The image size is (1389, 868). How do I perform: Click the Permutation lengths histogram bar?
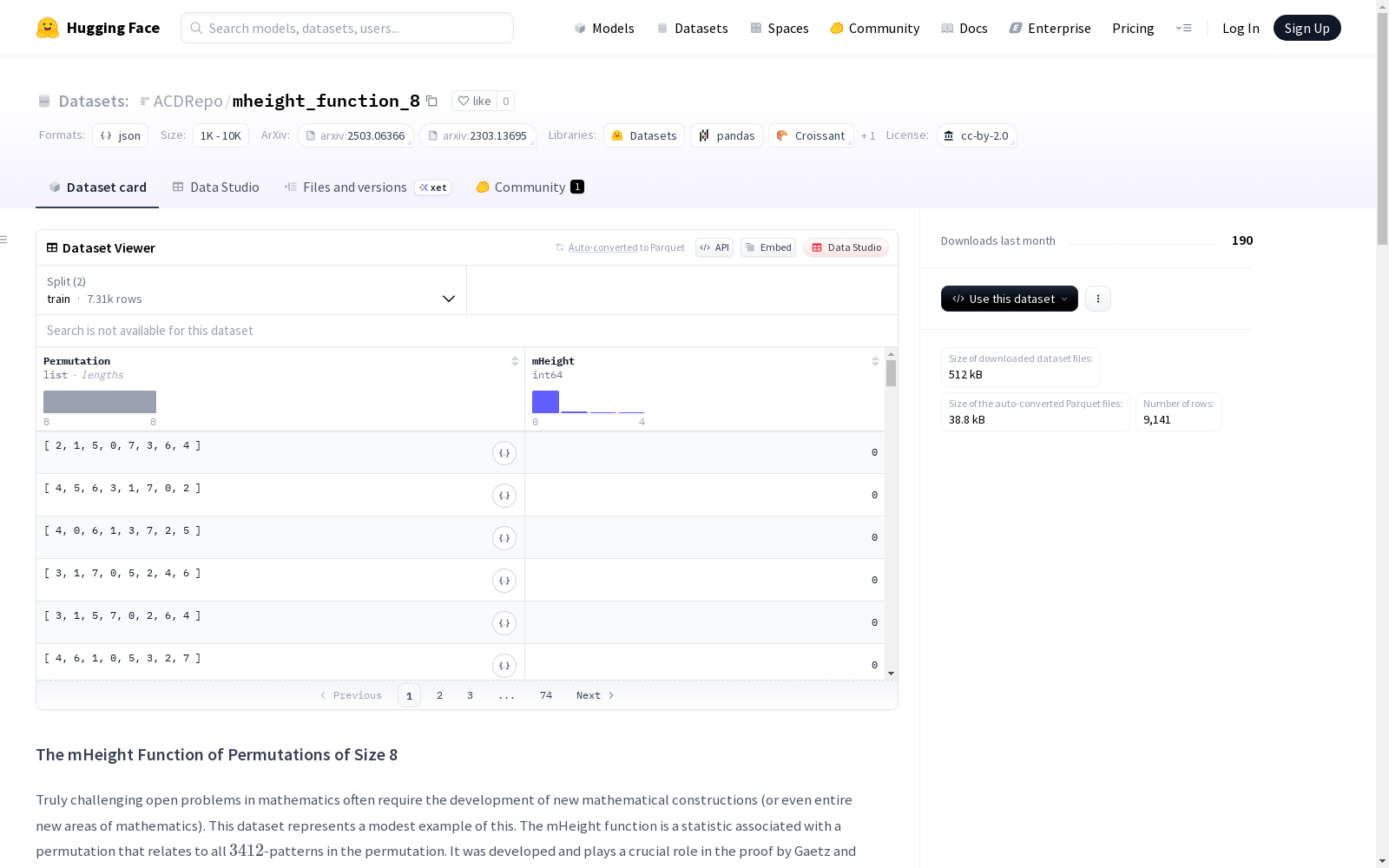tap(100, 402)
